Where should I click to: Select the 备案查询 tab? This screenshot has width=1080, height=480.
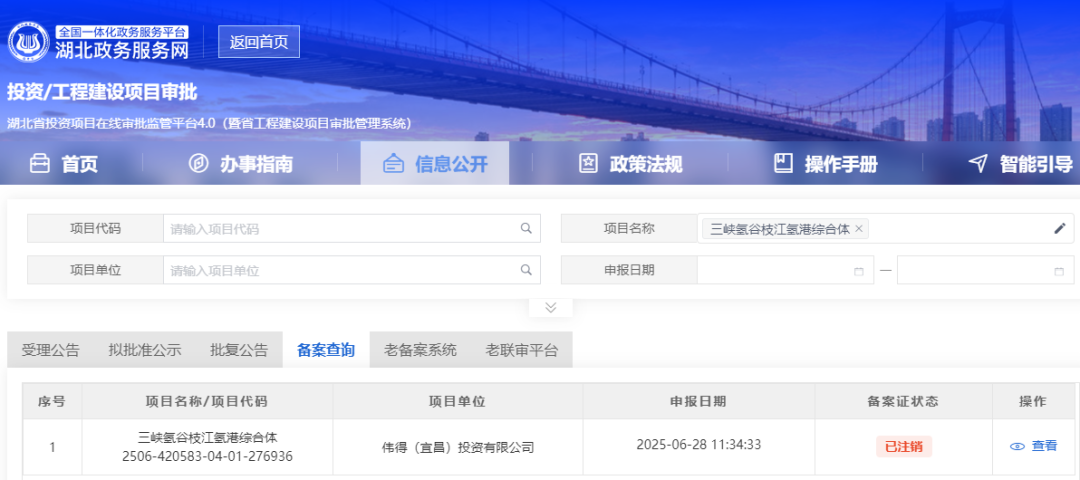[326, 350]
